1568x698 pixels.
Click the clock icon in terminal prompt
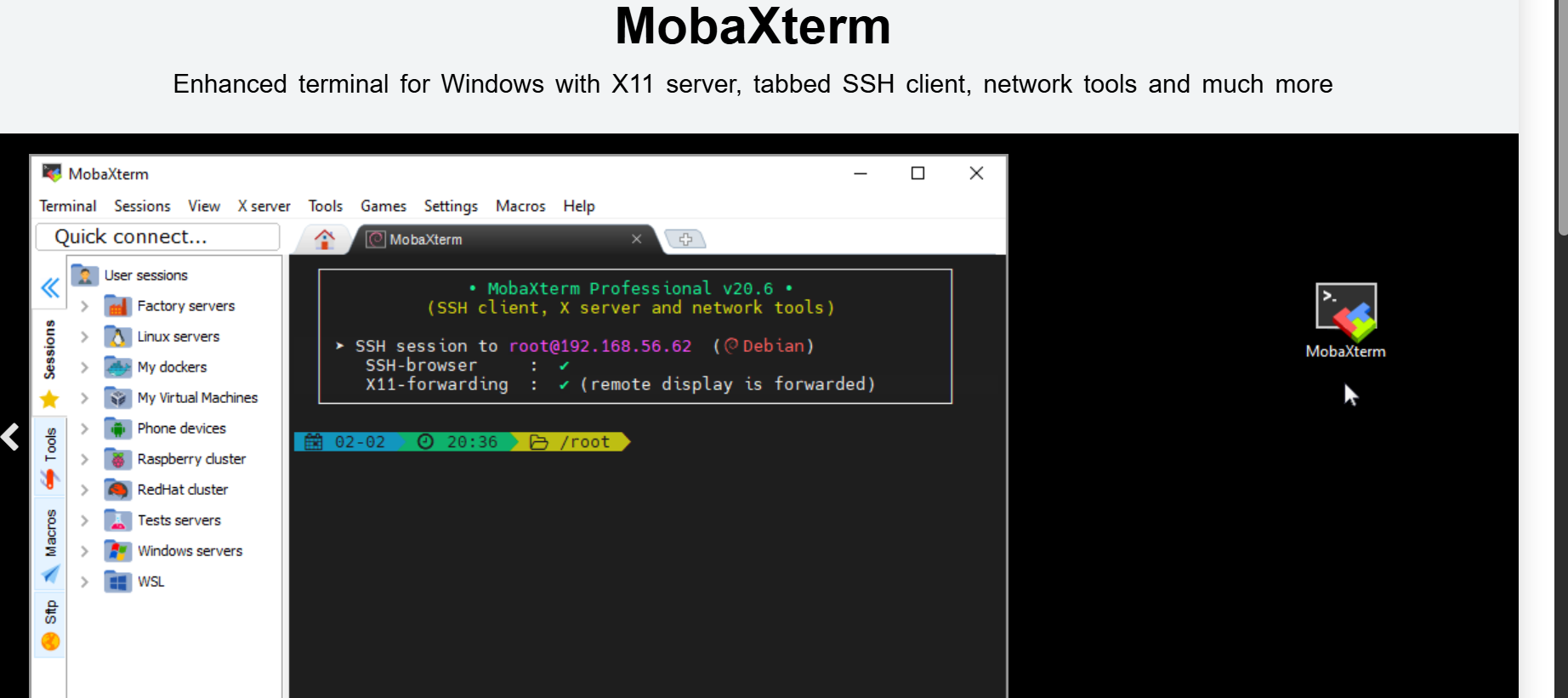point(426,442)
